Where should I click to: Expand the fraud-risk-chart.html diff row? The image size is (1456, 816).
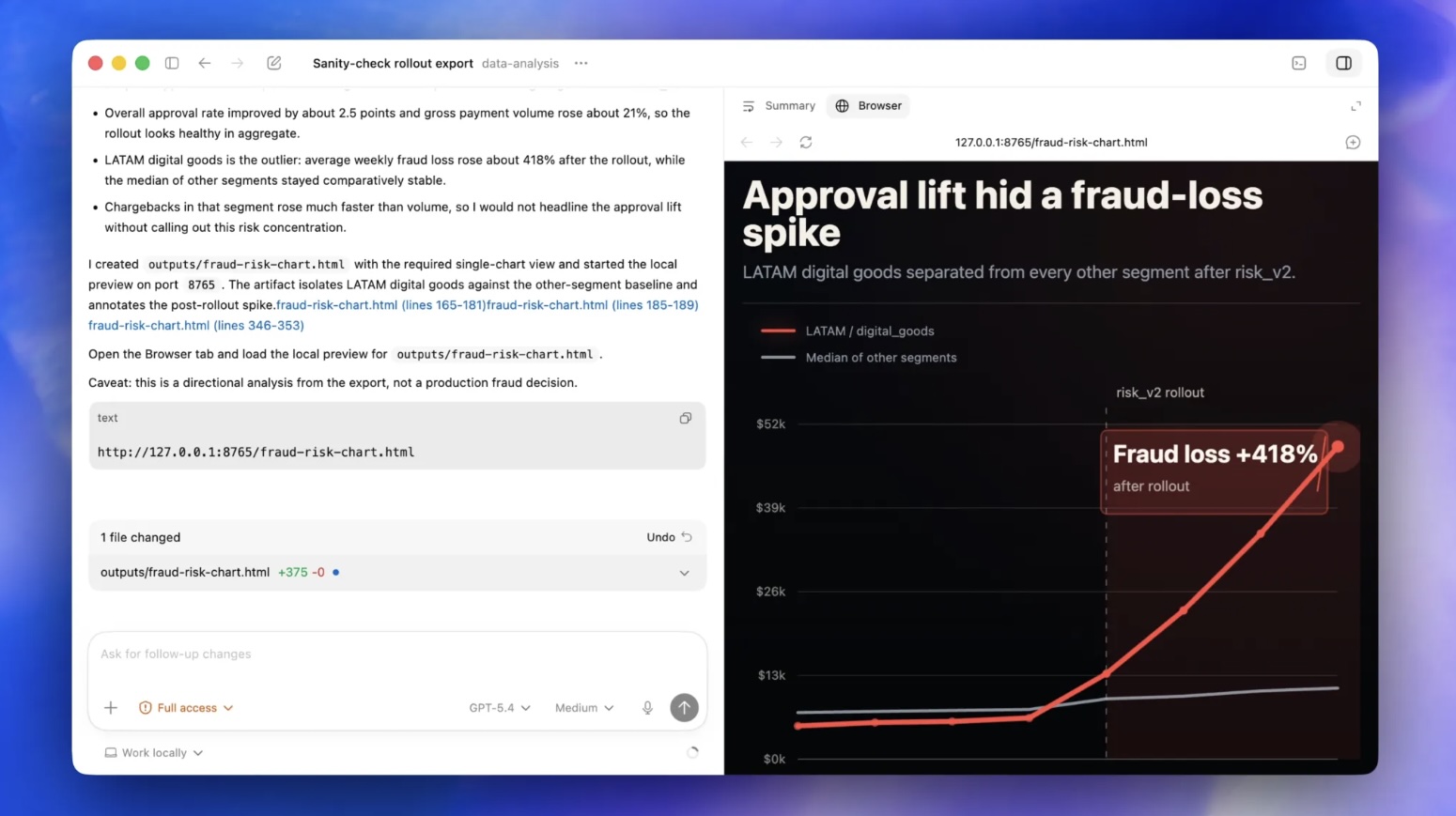[684, 573]
